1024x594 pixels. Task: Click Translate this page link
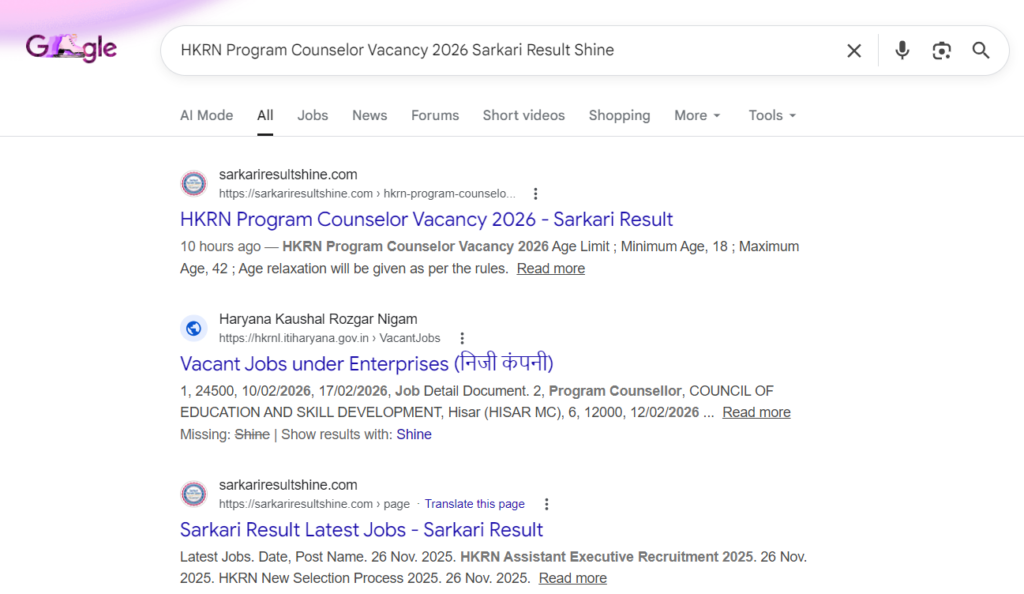click(x=474, y=504)
